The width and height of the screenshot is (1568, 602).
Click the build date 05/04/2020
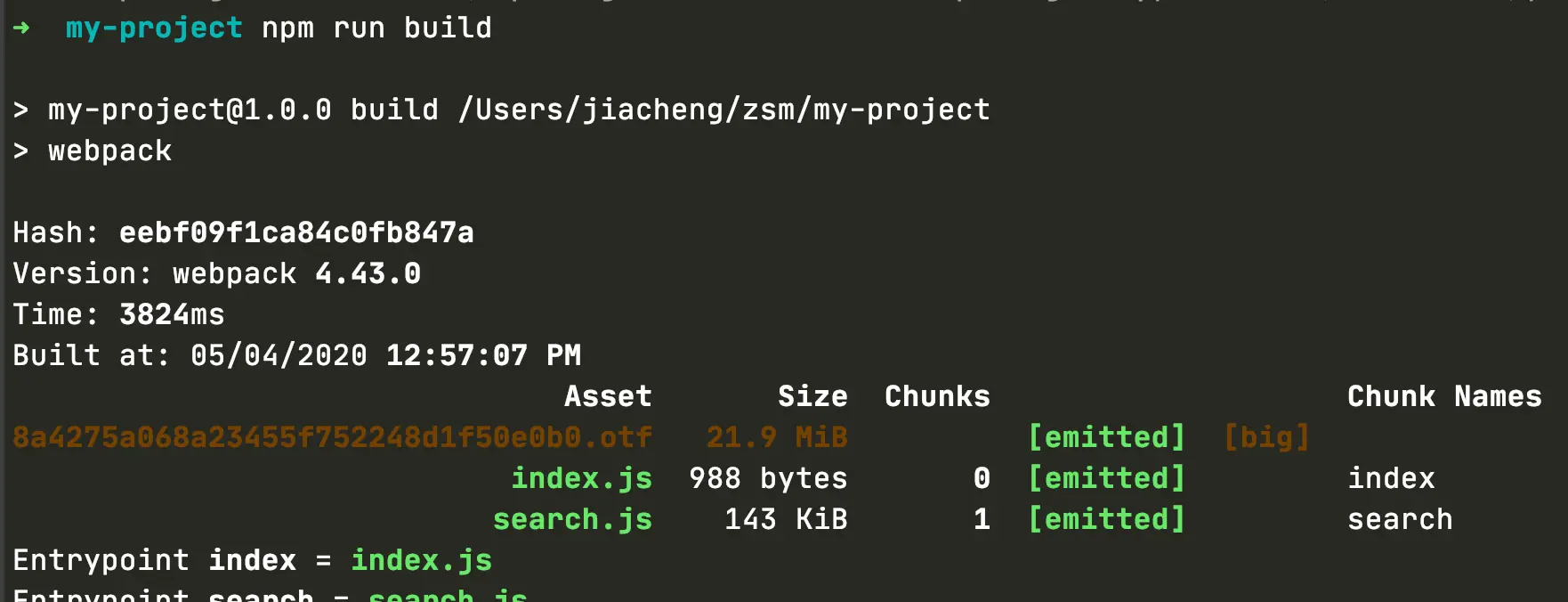pyautogui.click(x=279, y=355)
